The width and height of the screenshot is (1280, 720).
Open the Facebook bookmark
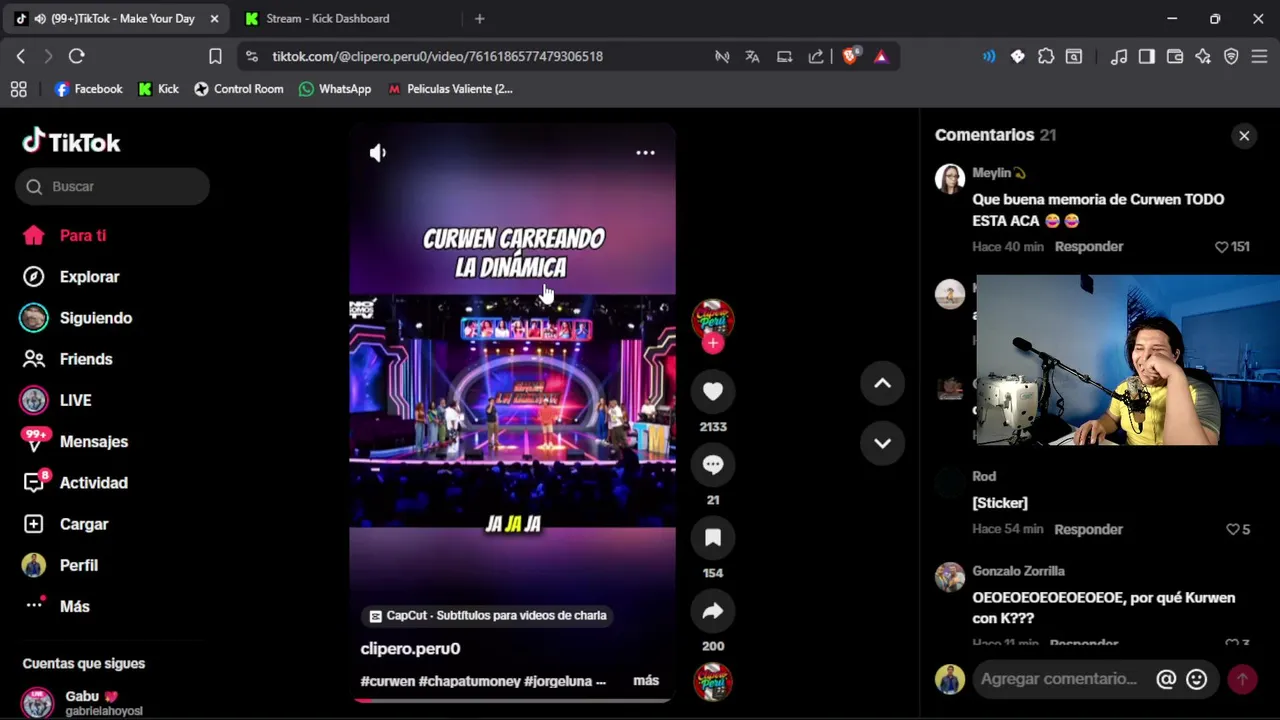point(88,89)
